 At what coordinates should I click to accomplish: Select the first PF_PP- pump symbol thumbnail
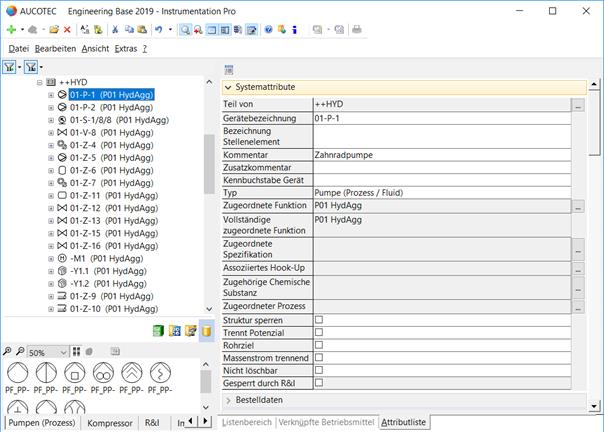click(18, 373)
